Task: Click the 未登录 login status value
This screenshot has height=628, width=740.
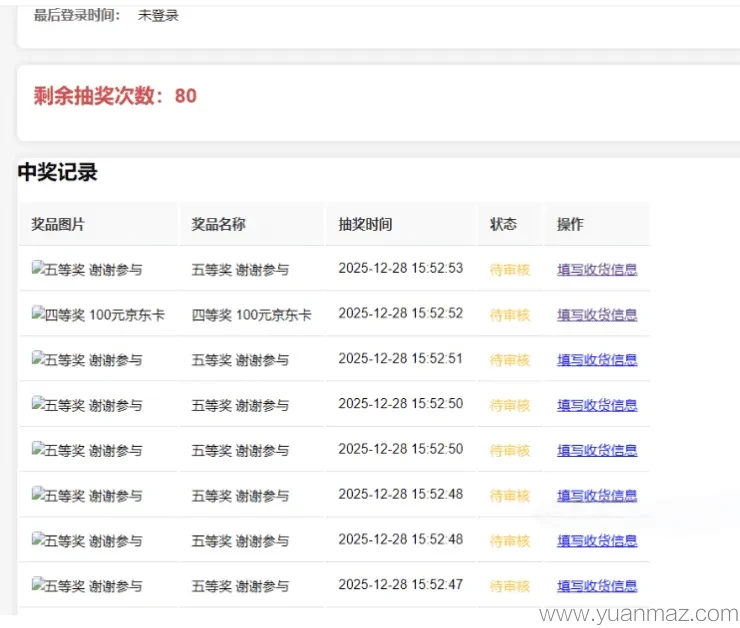Action: click(x=158, y=15)
